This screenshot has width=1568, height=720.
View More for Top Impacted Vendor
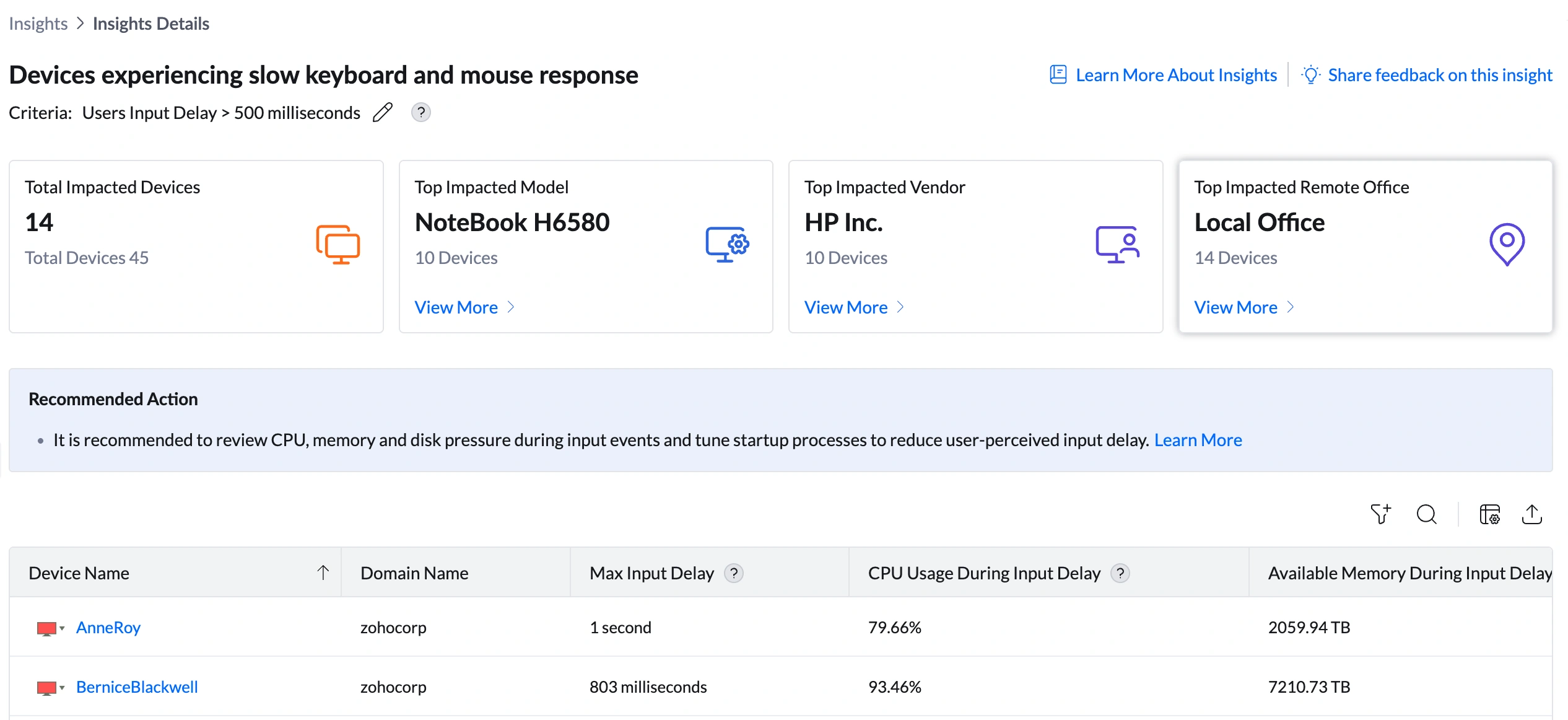[x=854, y=307]
